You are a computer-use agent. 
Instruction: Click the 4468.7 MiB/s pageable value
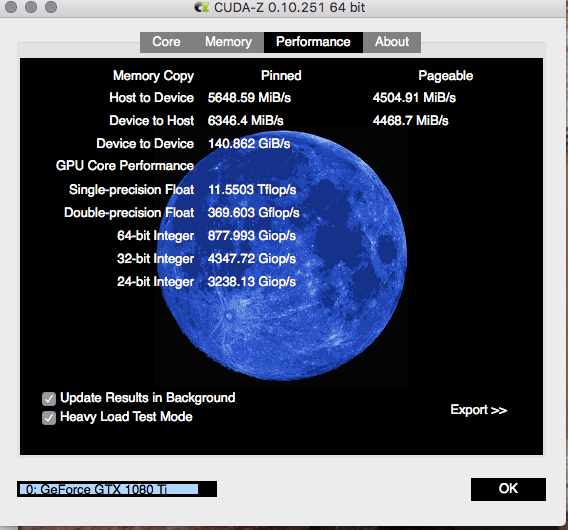[410, 121]
